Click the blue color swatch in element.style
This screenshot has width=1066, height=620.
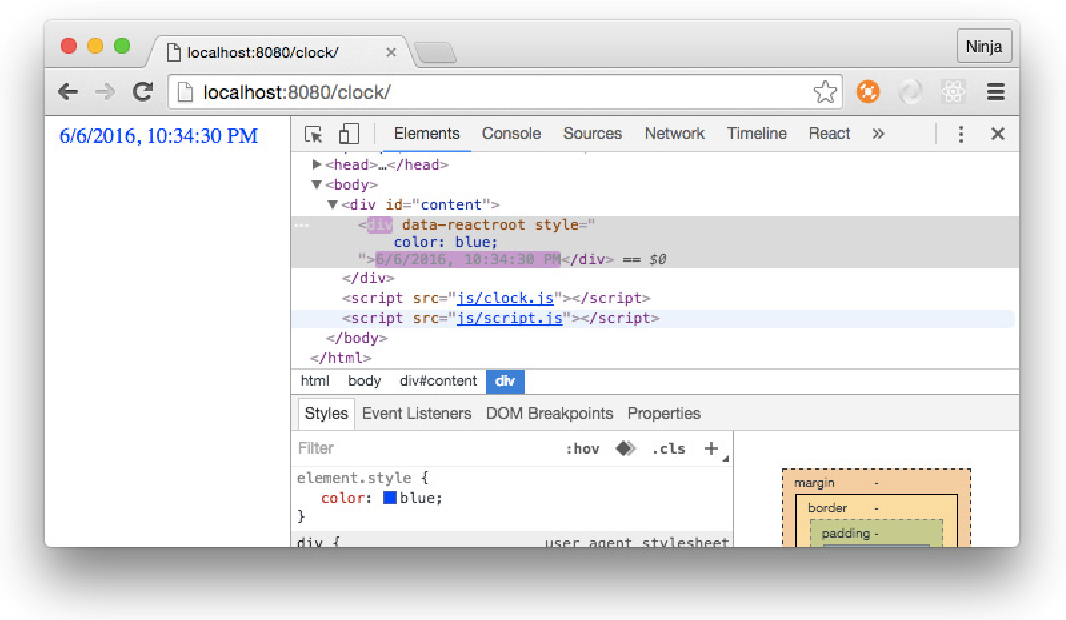tap(389, 497)
